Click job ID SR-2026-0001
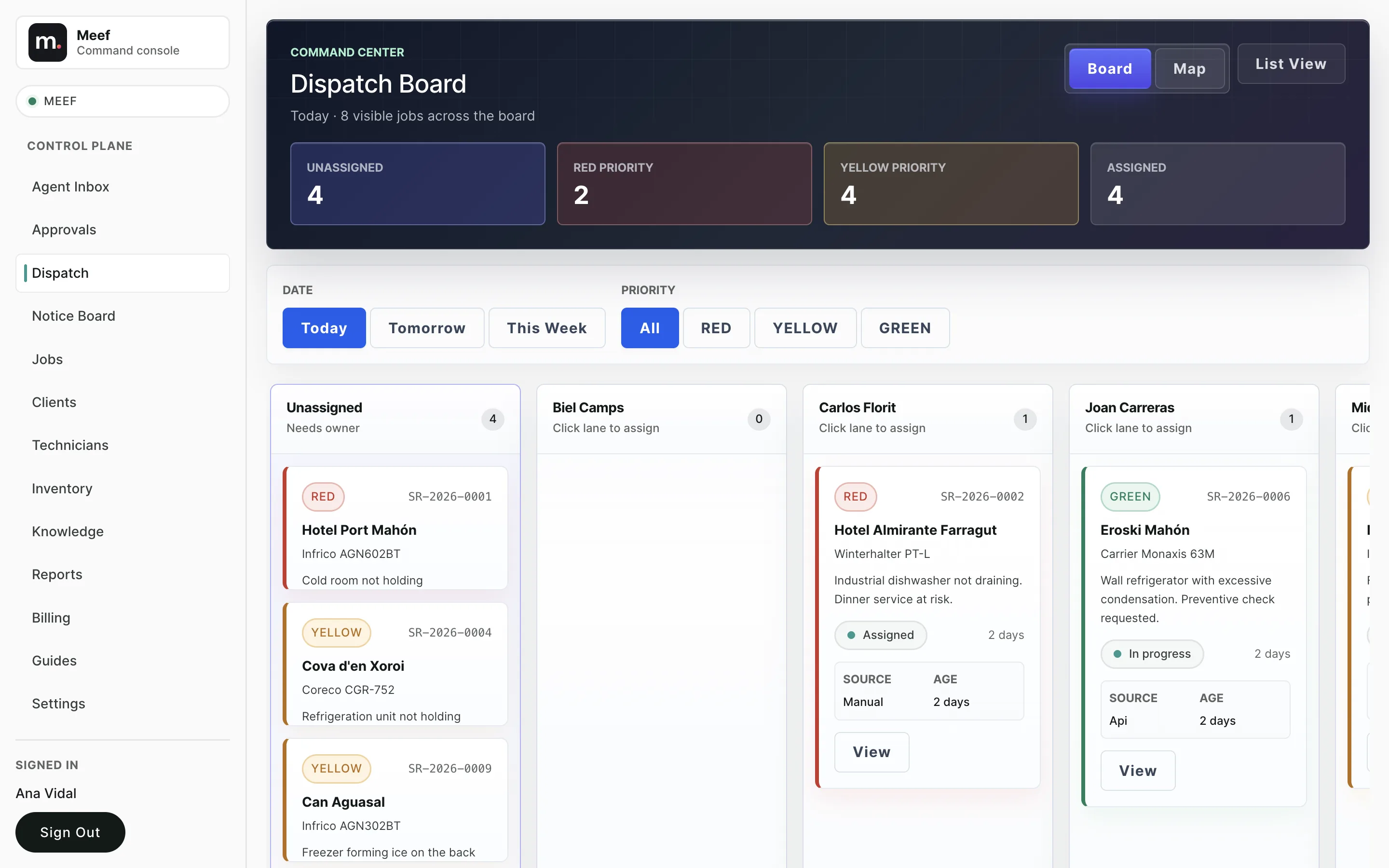Image resolution: width=1389 pixels, height=868 pixels. pyautogui.click(x=450, y=497)
